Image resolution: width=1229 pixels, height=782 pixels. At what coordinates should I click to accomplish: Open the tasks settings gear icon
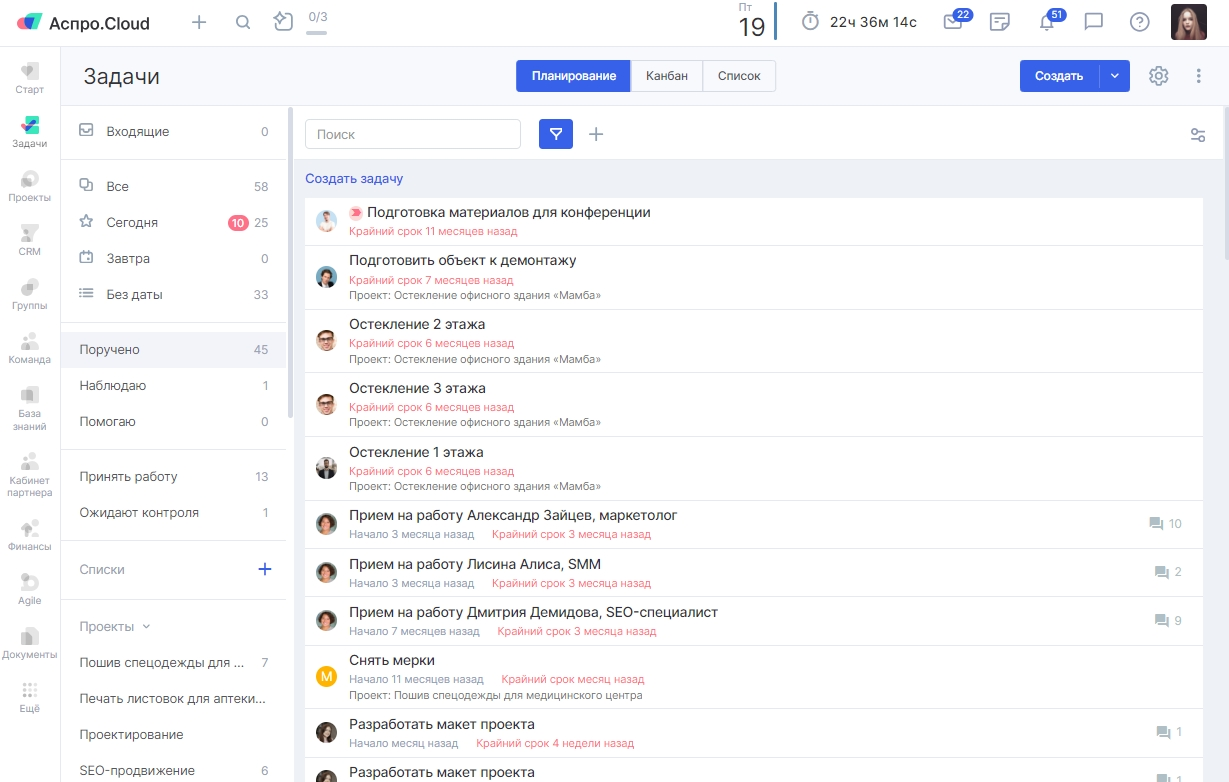point(1159,76)
